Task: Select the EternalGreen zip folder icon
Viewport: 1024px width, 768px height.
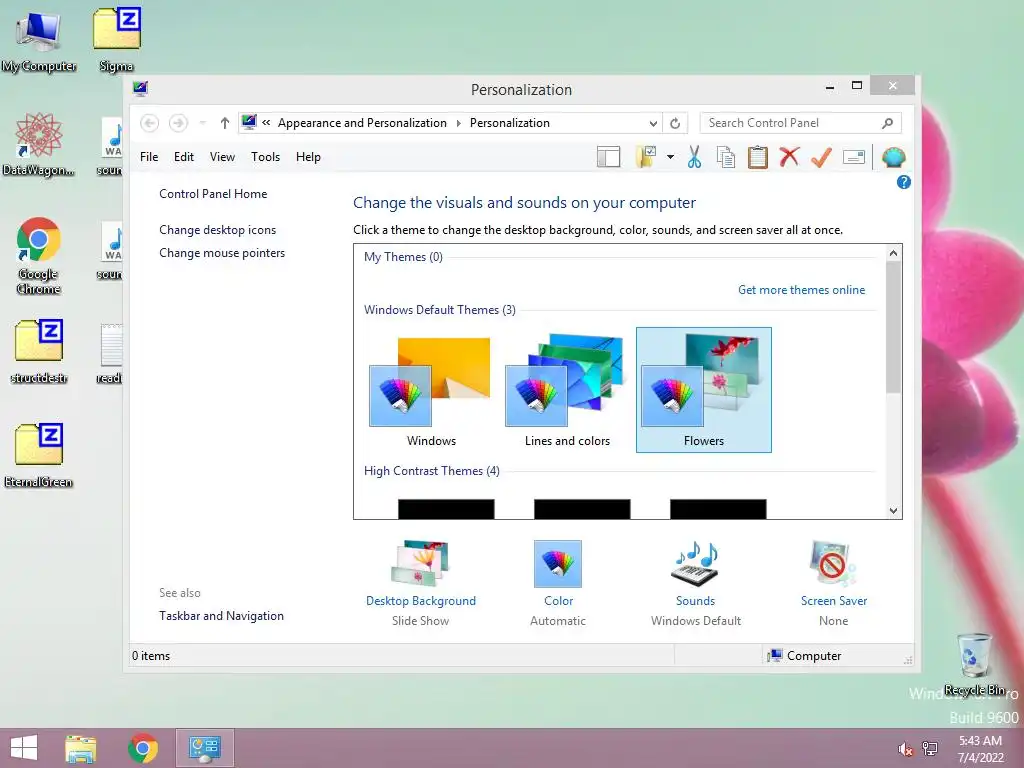Action: [39, 455]
